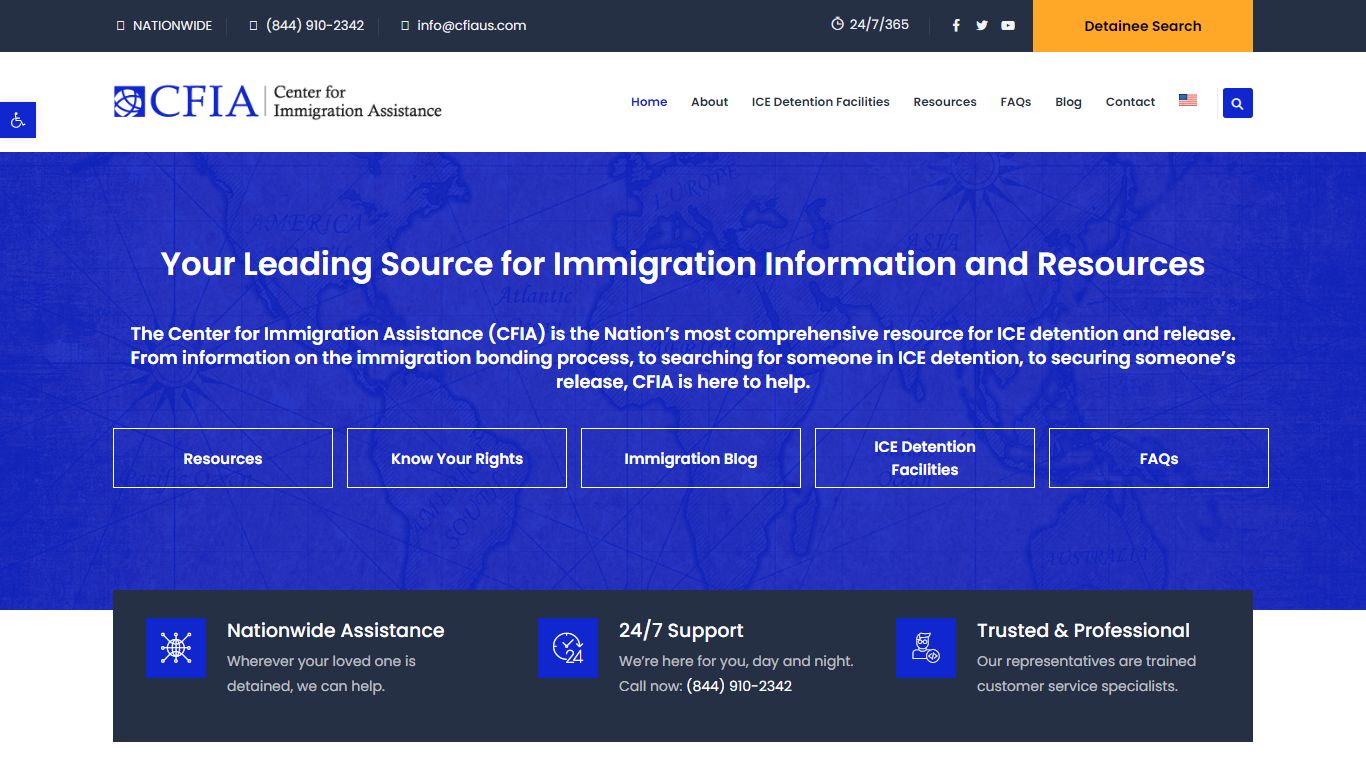Click the Trusted & Professional agent icon

click(926, 648)
